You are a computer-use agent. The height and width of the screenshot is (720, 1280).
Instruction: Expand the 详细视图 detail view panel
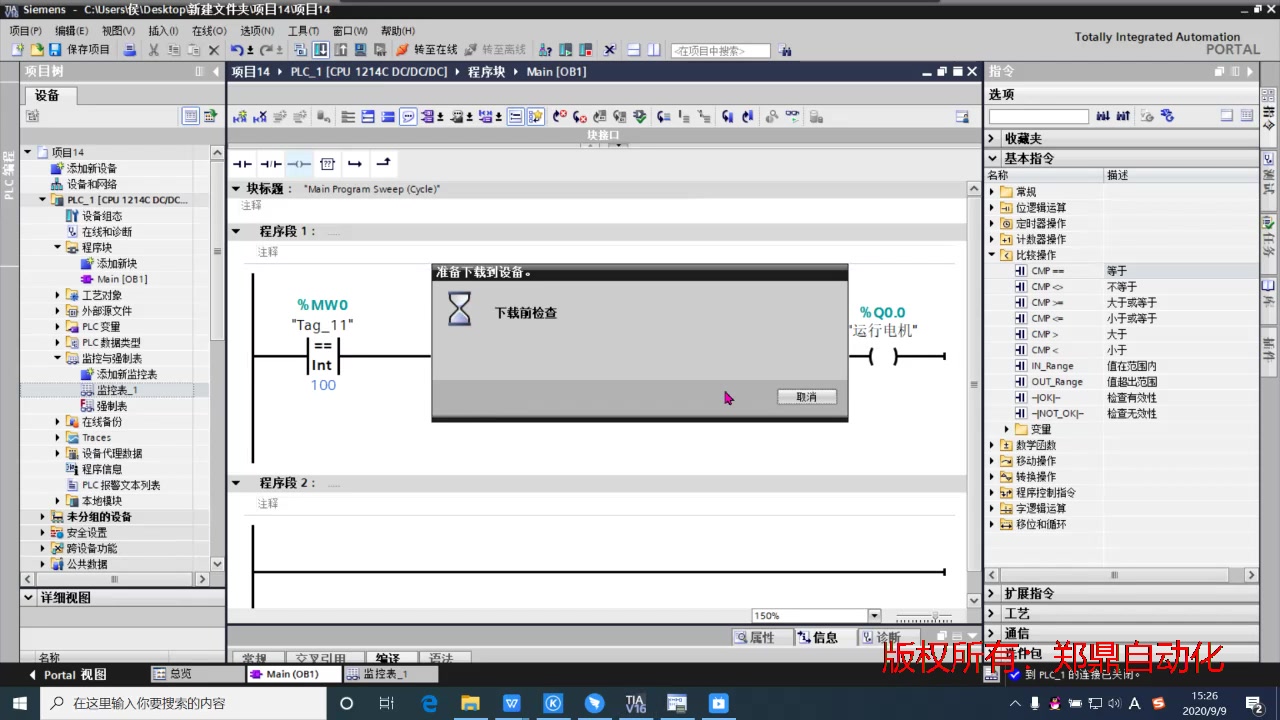(29, 597)
